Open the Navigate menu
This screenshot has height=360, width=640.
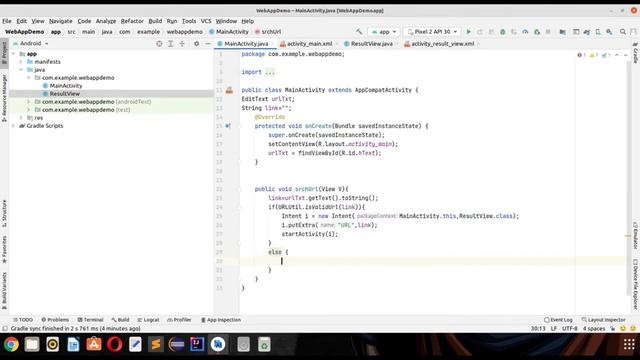coord(60,21)
